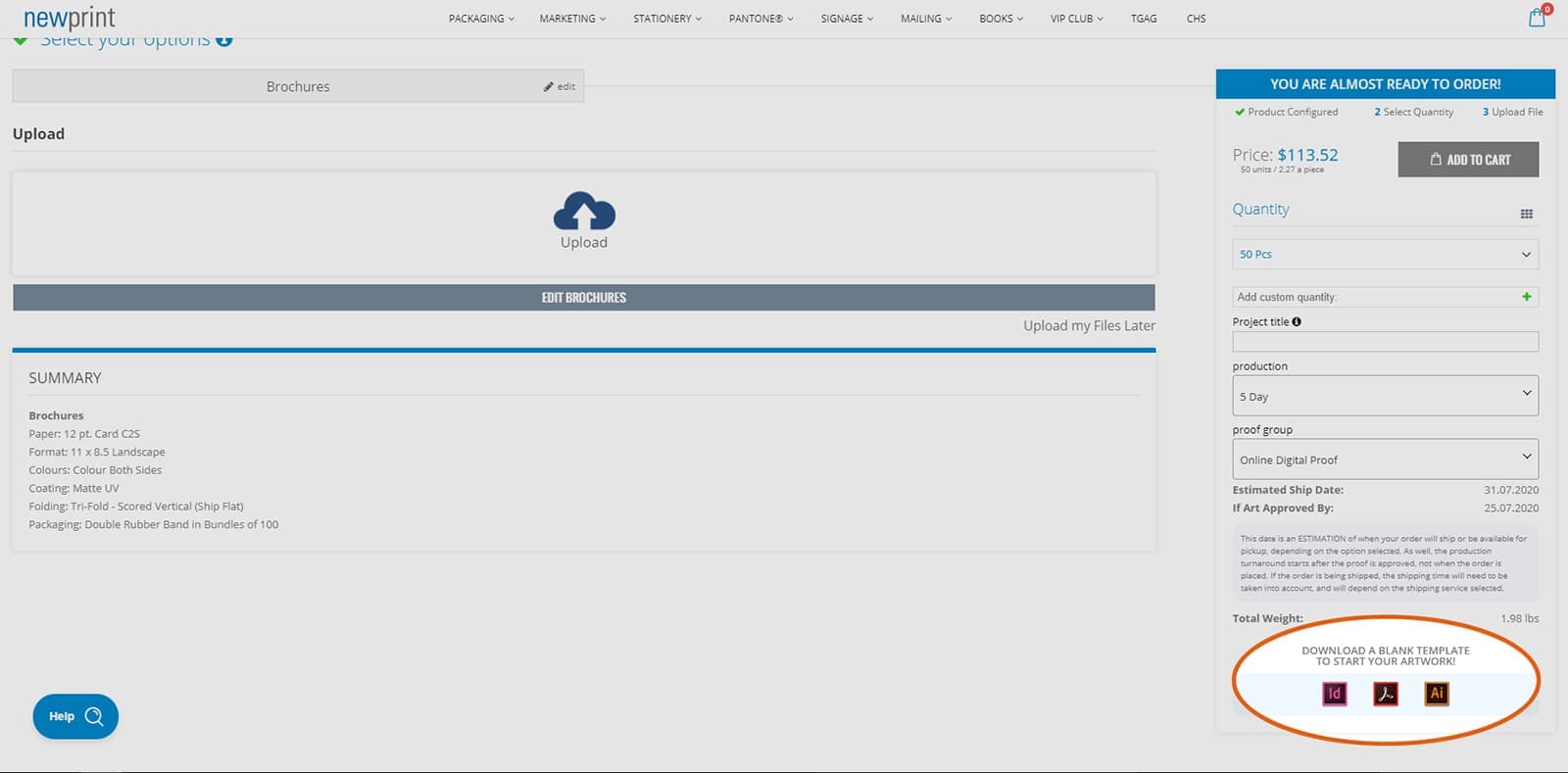The width and height of the screenshot is (1568, 773).
Task: Open the shopping cart icon
Action: (1537, 18)
